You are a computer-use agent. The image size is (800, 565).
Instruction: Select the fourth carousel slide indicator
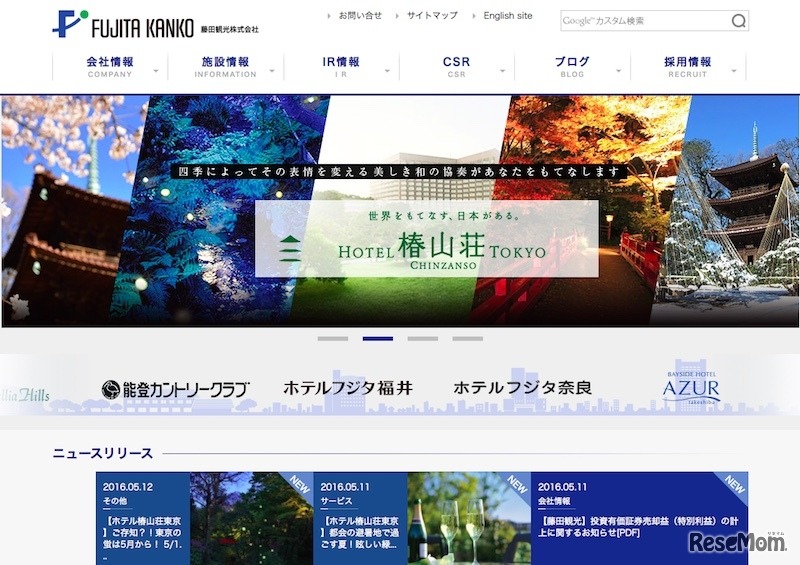click(x=467, y=338)
